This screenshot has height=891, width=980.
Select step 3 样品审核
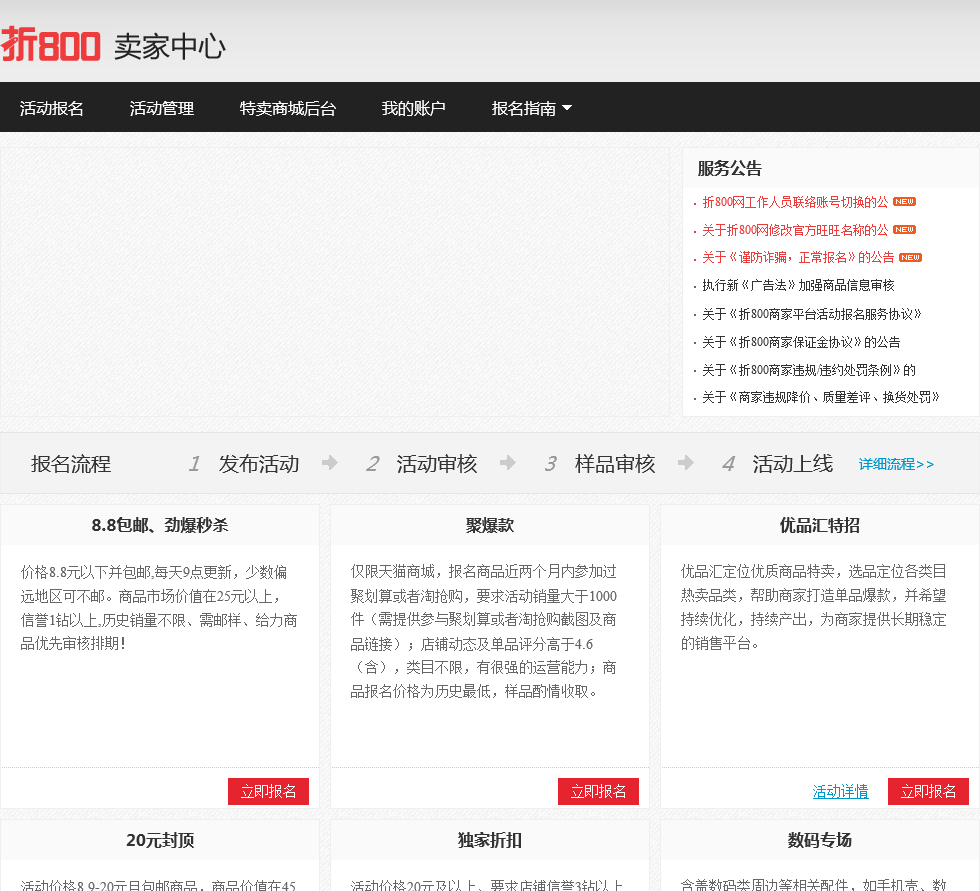coord(600,464)
